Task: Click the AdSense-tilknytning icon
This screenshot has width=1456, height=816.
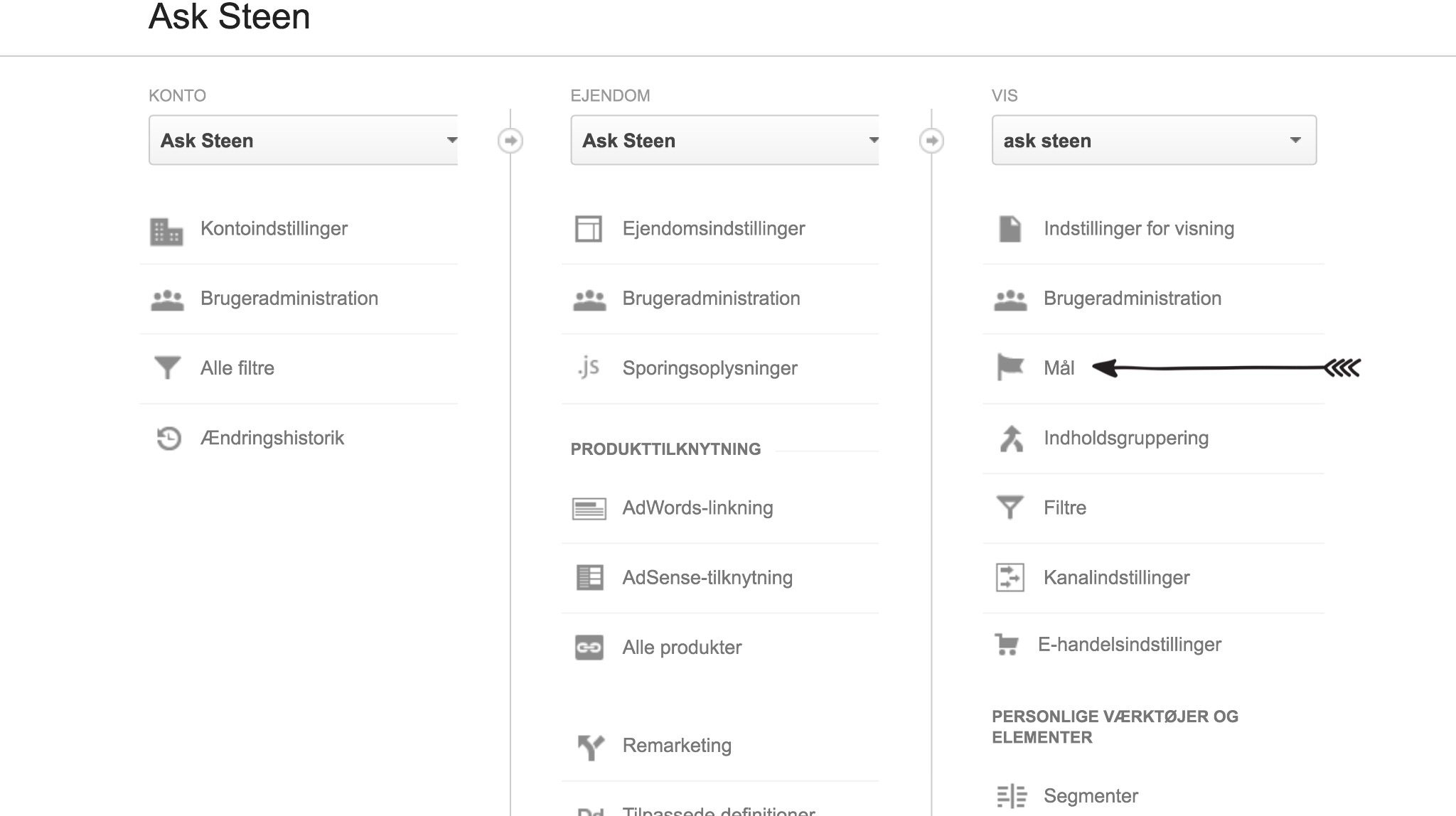Action: pyautogui.click(x=589, y=577)
